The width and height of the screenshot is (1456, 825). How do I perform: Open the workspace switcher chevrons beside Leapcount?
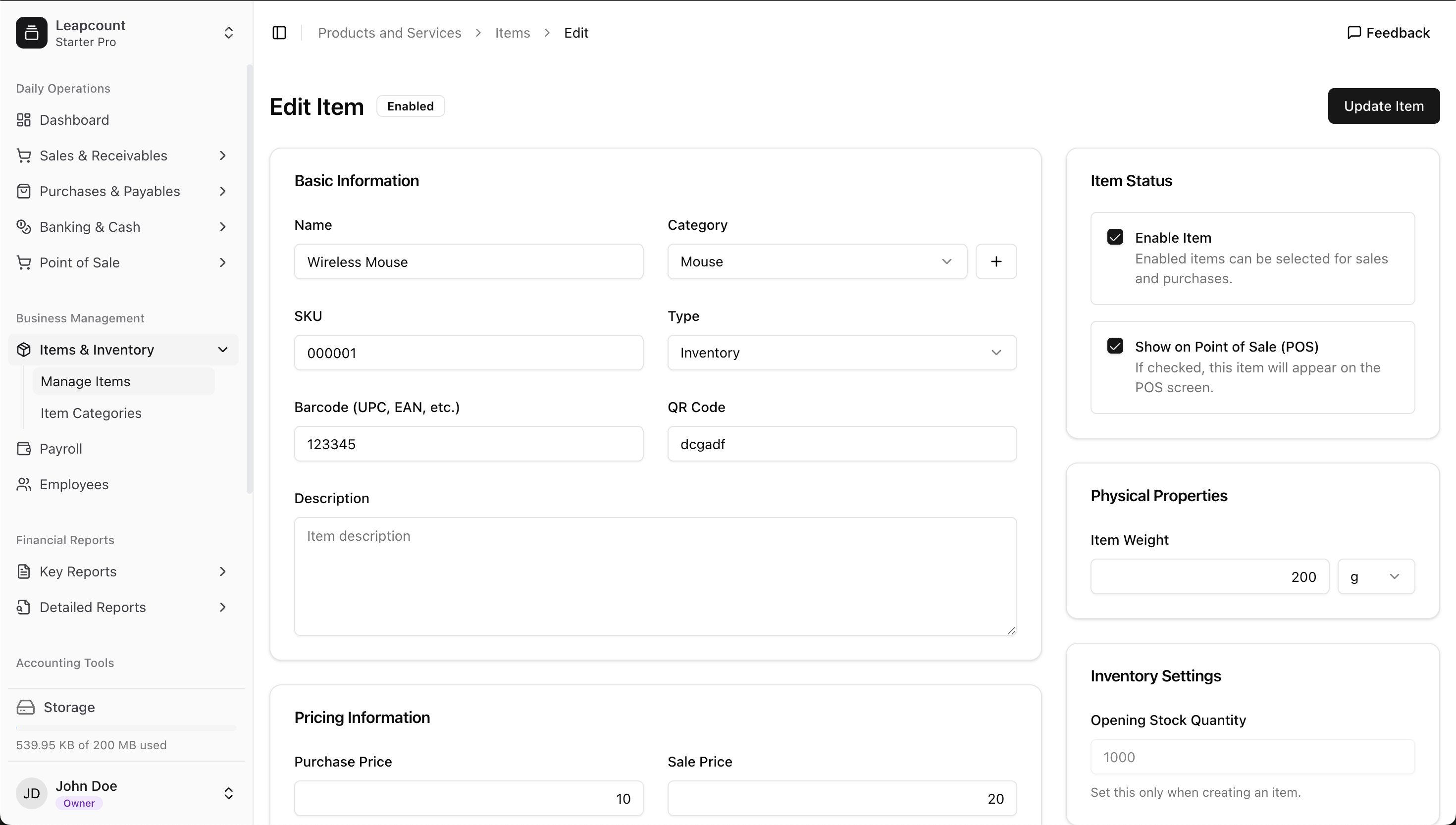(228, 33)
